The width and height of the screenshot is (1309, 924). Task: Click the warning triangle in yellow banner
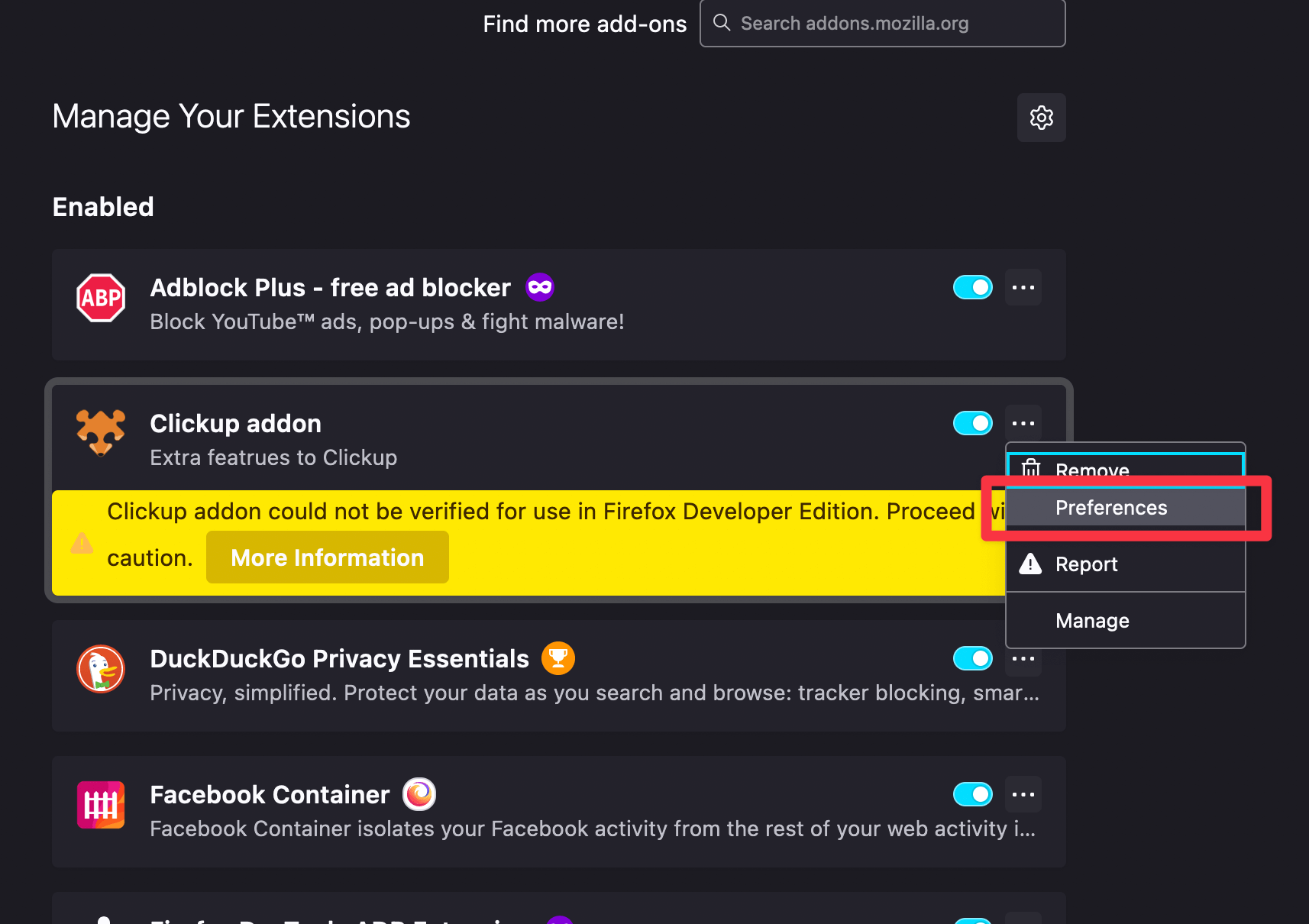pos(82,544)
